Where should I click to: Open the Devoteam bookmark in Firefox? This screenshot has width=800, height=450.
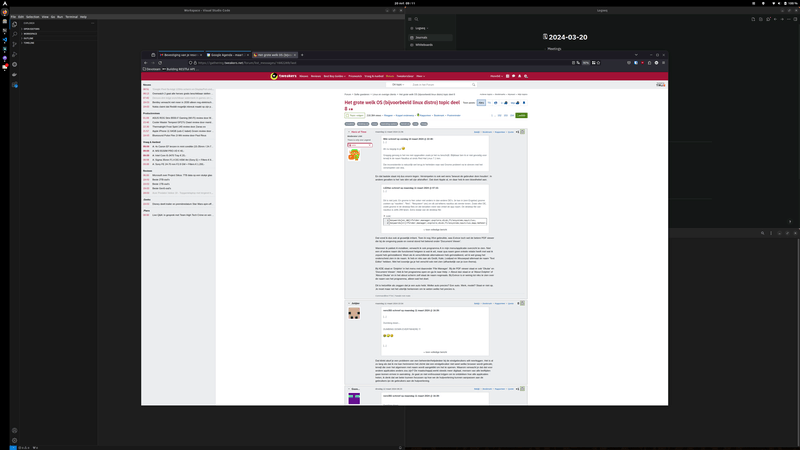point(152,69)
